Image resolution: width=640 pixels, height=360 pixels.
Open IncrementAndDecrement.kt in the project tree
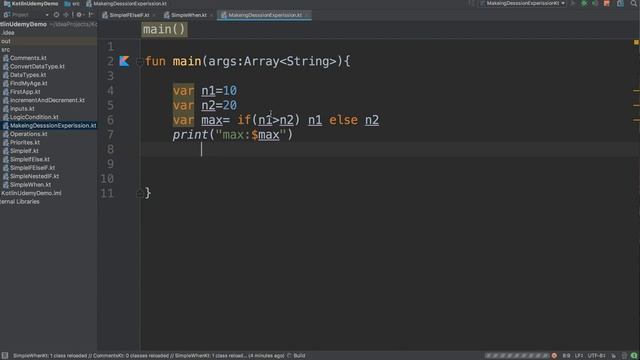(47, 100)
